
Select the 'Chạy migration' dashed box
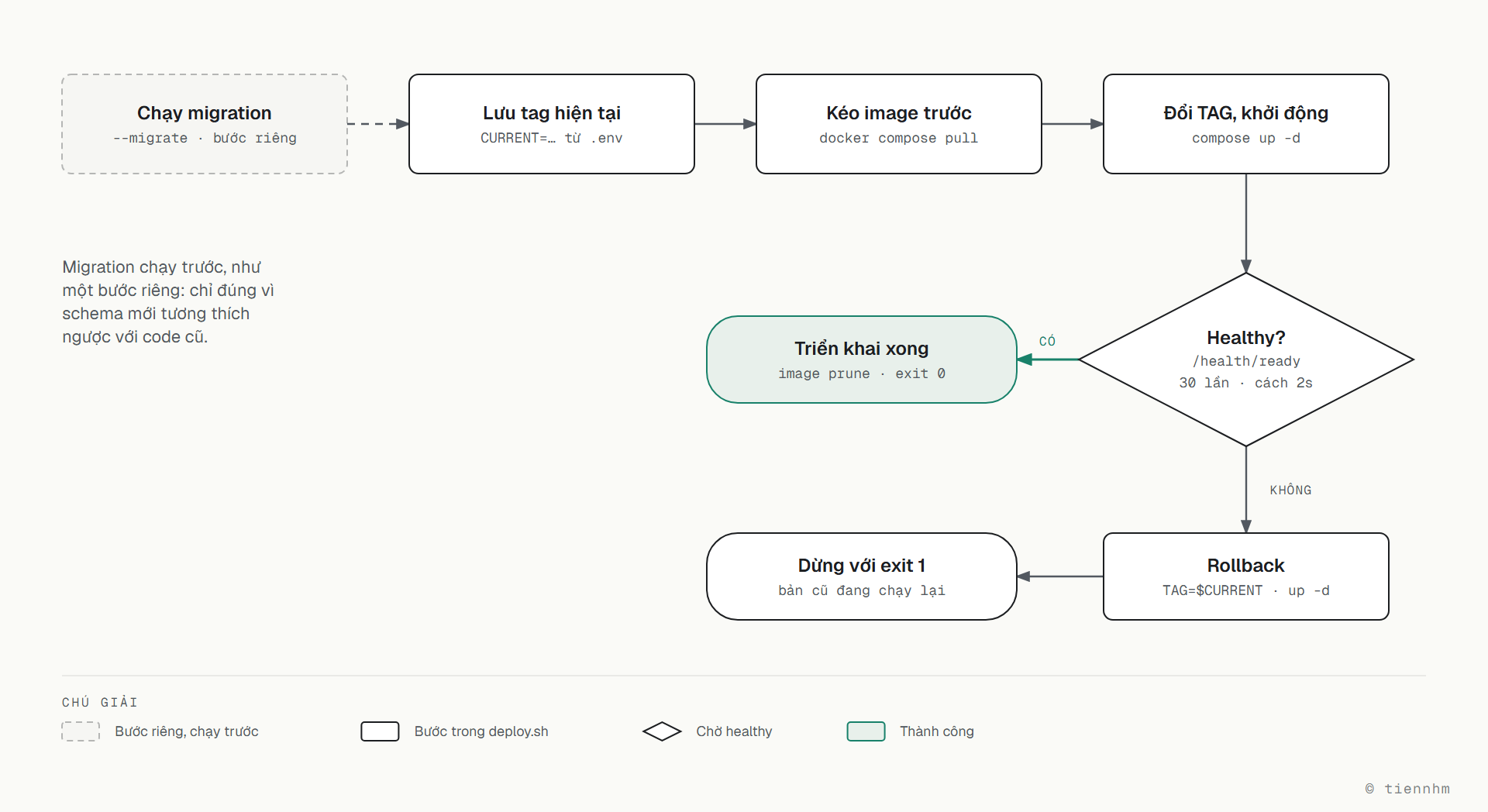click(x=205, y=124)
